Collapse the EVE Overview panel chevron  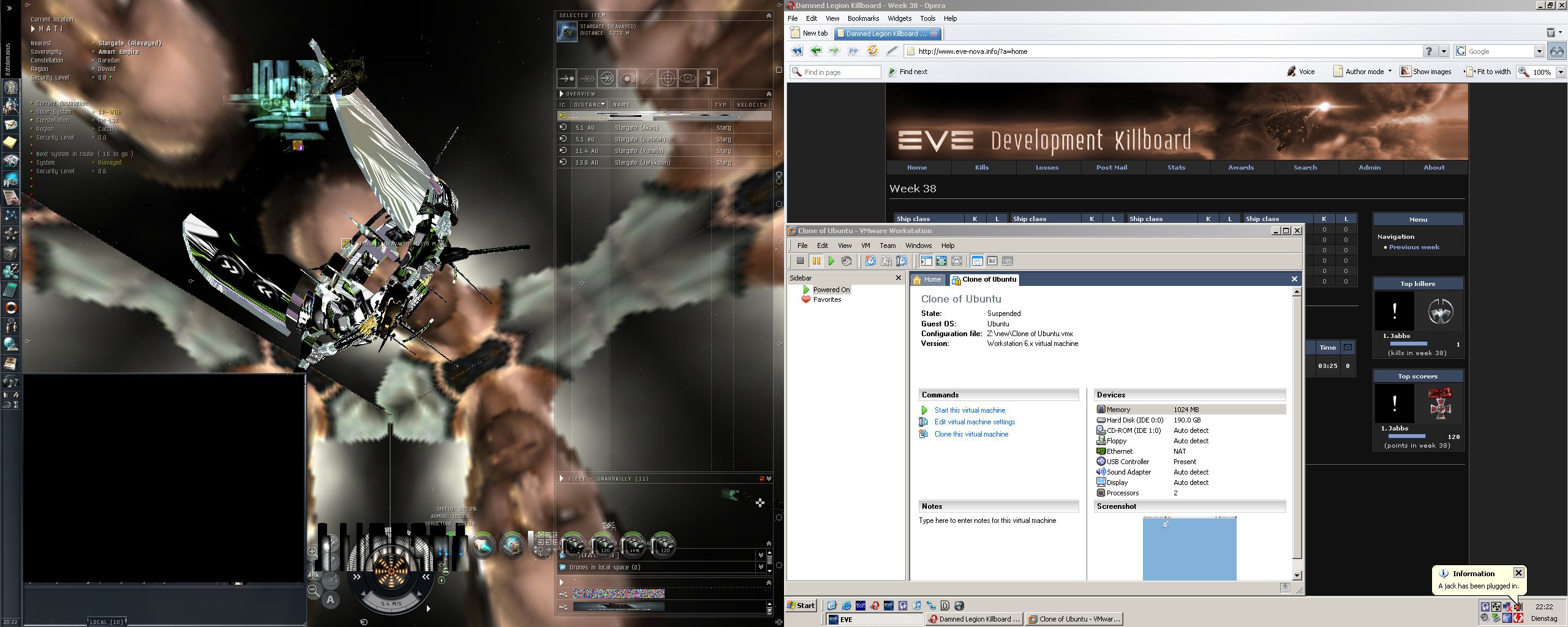[769, 94]
